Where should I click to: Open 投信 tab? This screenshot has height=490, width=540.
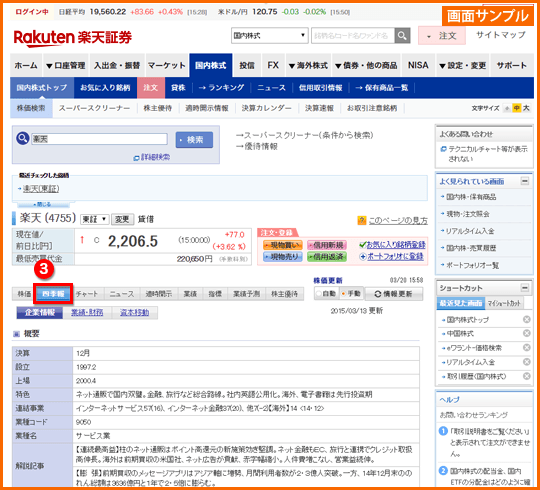[x=247, y=65]
